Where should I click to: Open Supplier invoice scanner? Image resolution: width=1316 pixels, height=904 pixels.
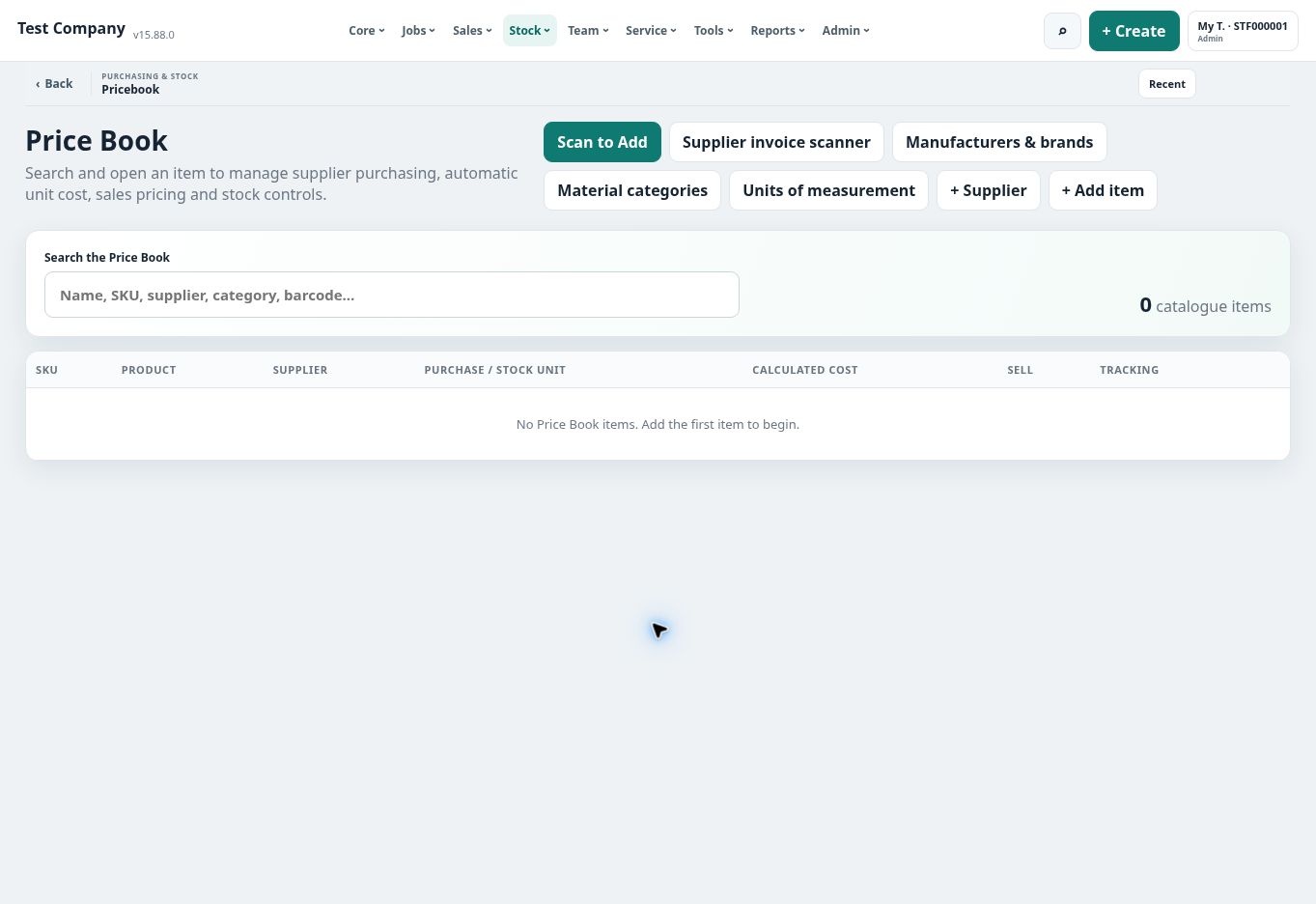[776, 142]
